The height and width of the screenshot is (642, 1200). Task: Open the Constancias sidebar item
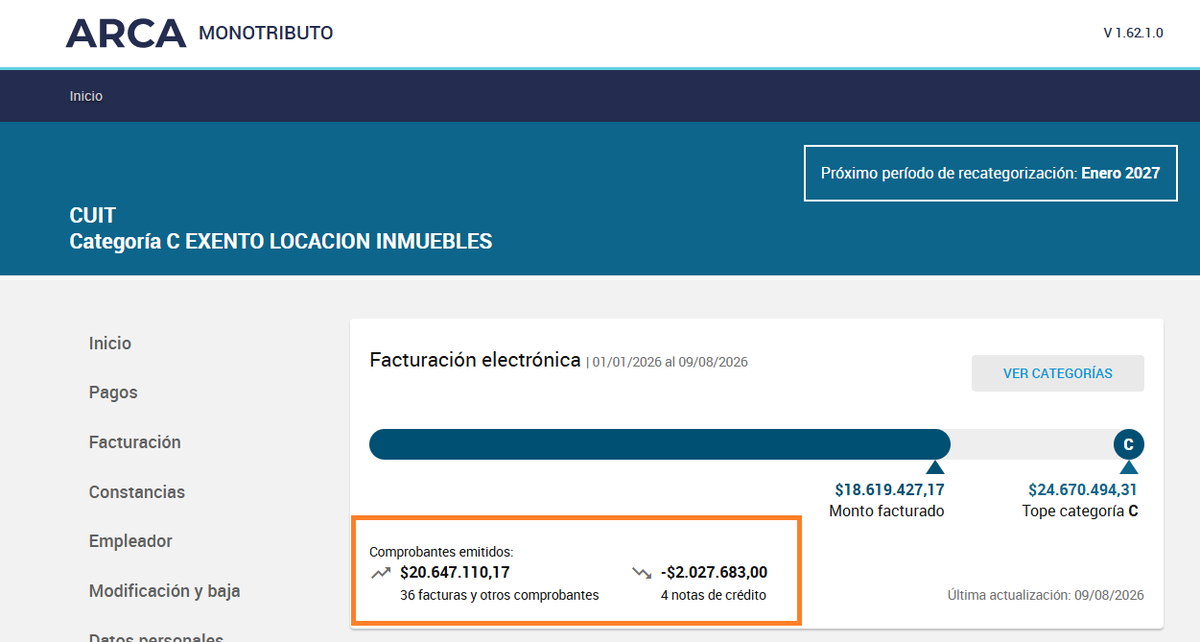tap(137, 492)
